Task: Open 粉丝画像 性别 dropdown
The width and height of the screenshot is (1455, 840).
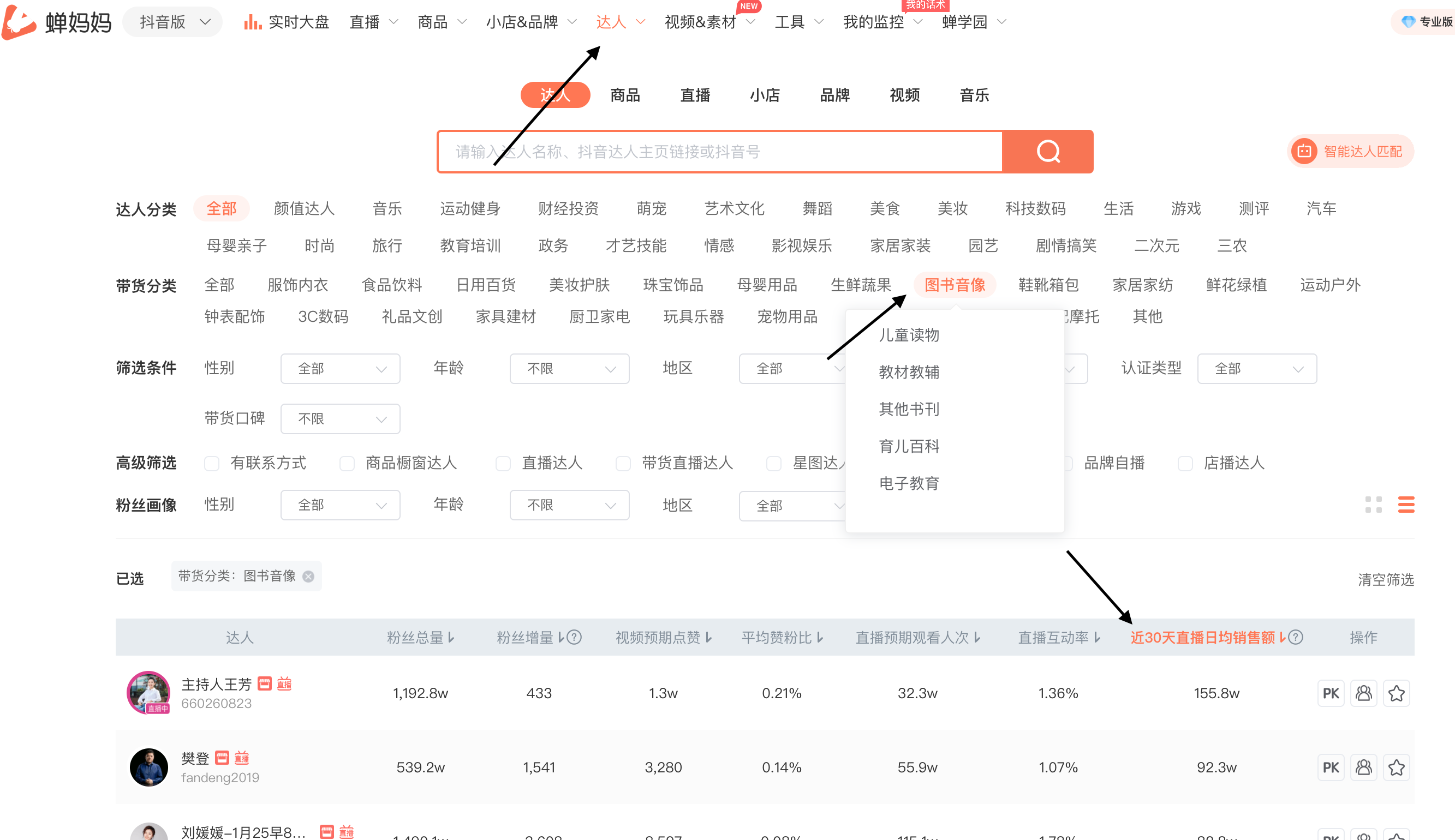Action: pyautogui.click(x=341, y=506)
